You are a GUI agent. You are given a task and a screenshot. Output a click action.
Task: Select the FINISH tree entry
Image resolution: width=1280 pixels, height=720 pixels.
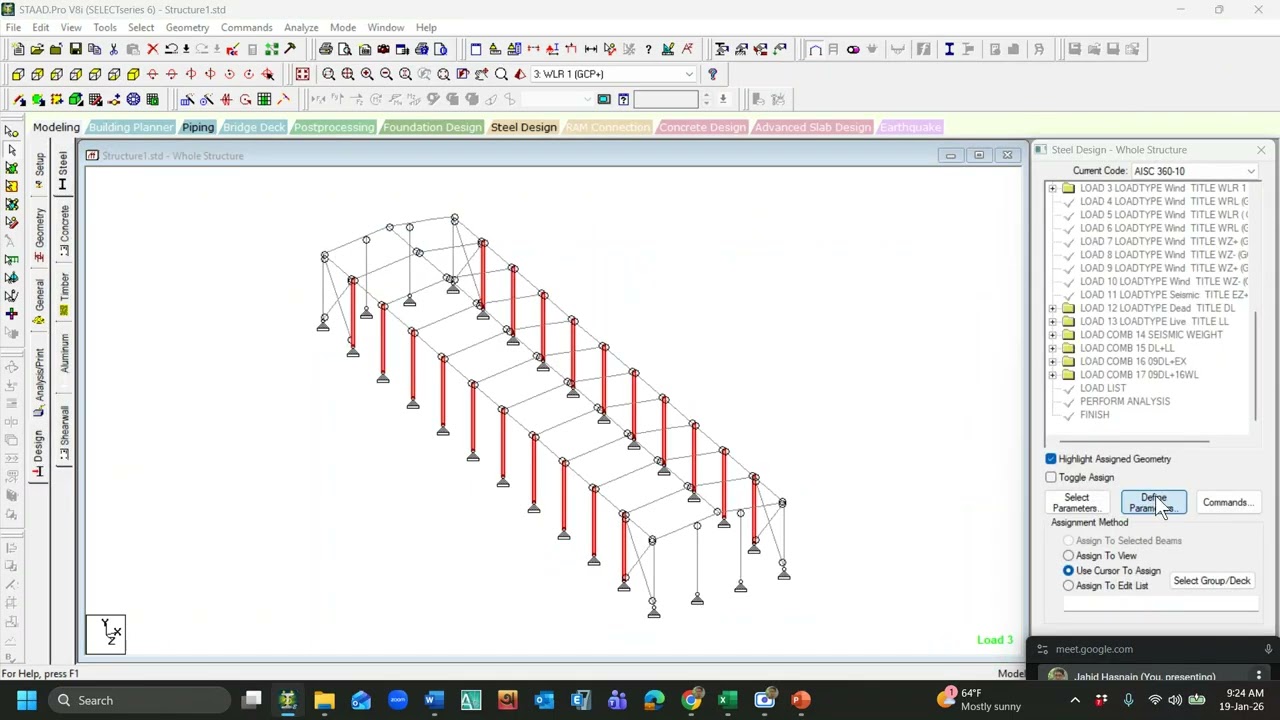click(1094, 415)
